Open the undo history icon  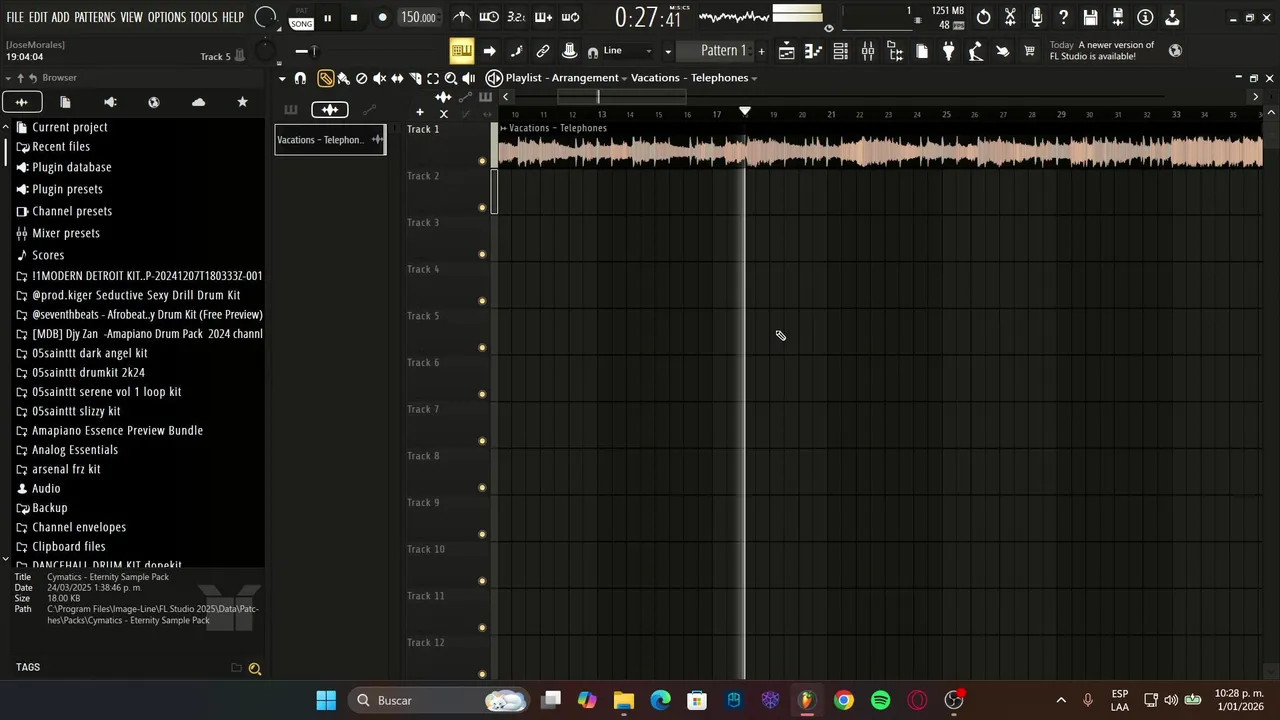pos(984,17)
